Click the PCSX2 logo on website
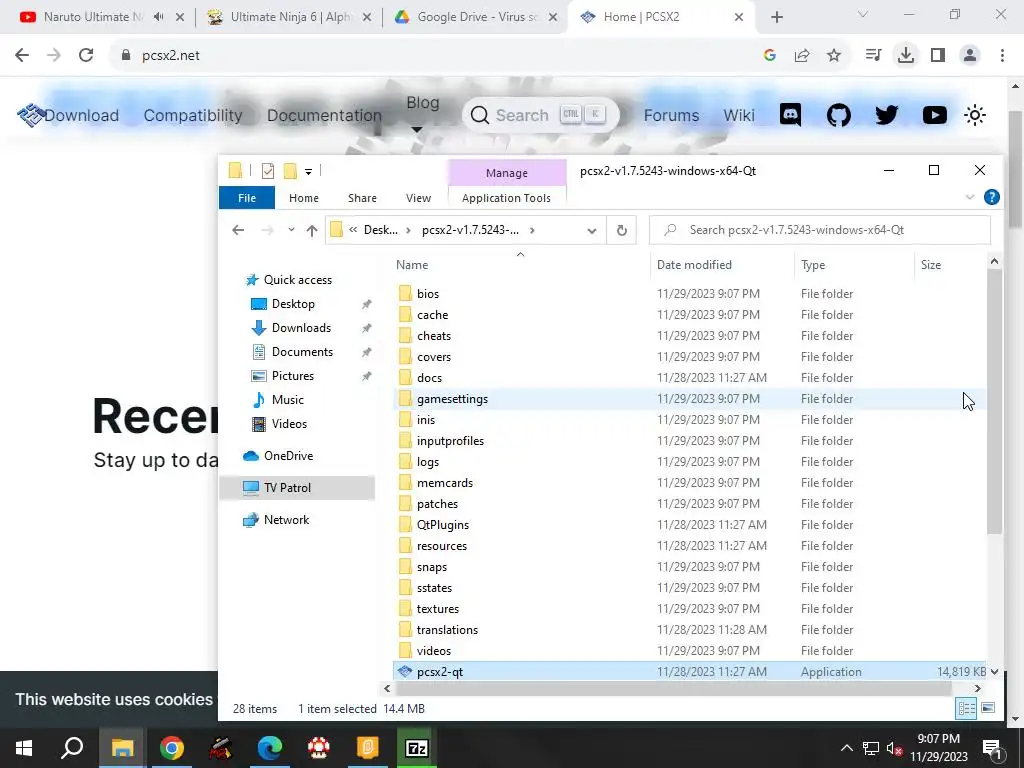This screenshot has height=768, width=1024. coord(30,115)
